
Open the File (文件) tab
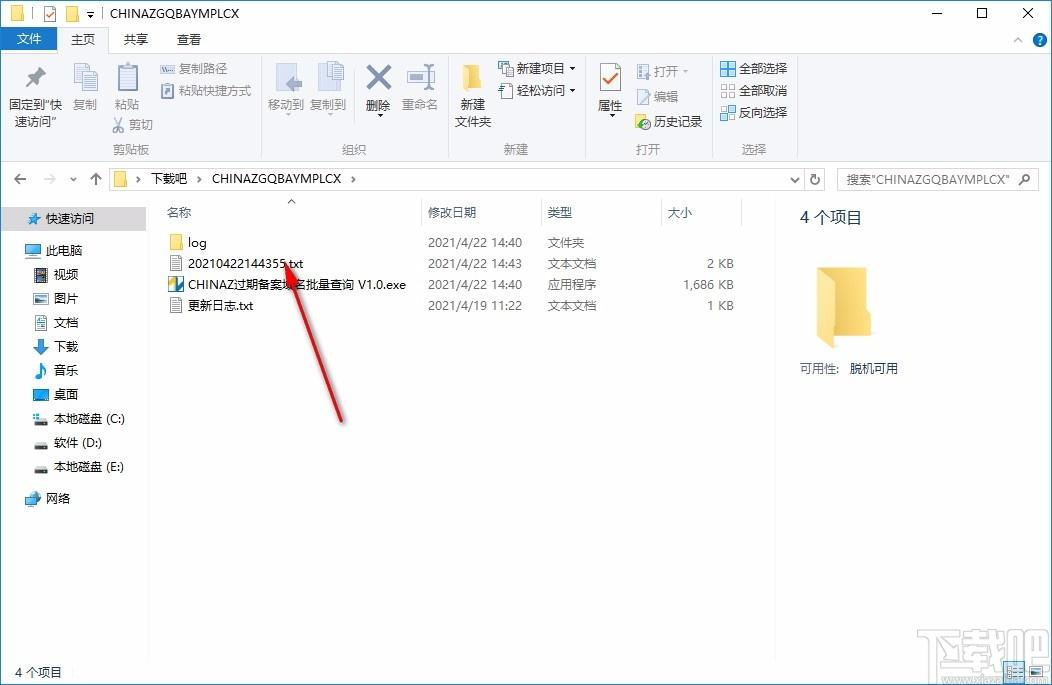click(x=29, y=39)
